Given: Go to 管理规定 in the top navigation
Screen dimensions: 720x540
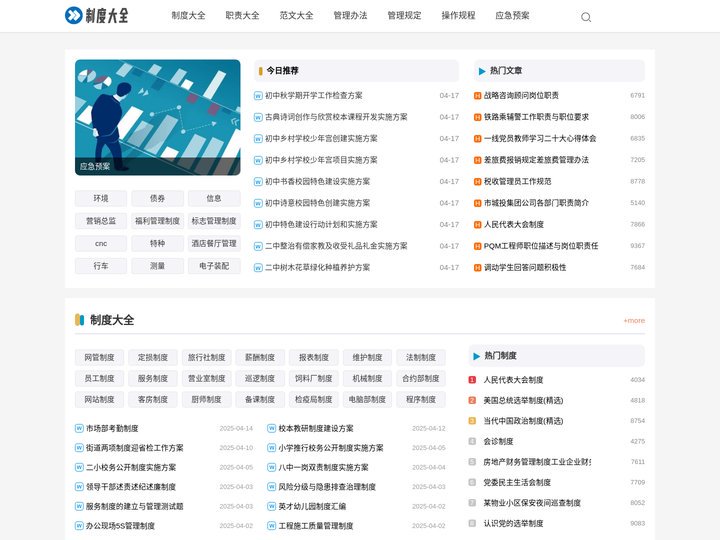Looking at the screenshot, I should [405, 16].
